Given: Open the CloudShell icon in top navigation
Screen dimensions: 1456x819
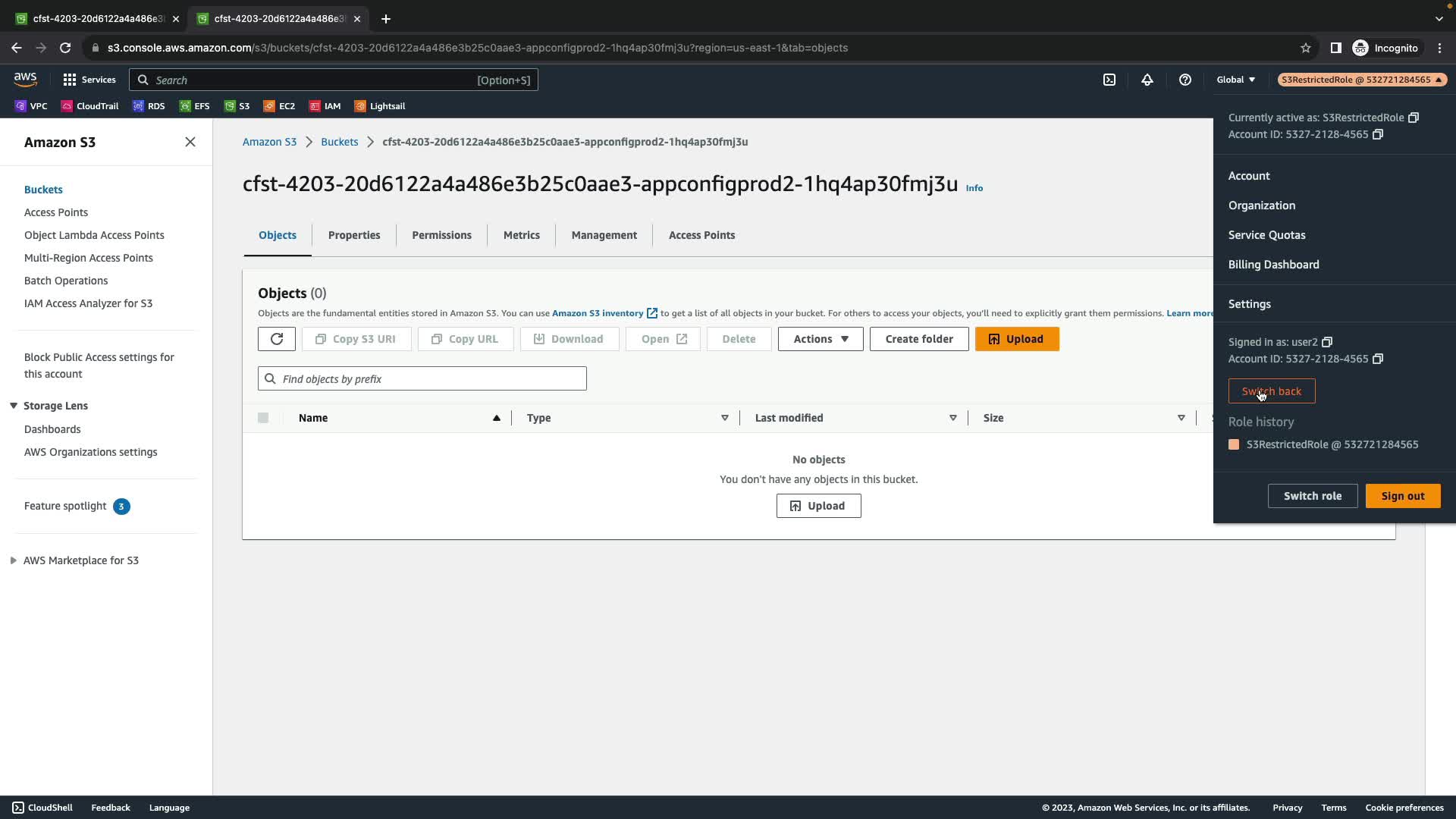Looking at the screenshot, I should click(1109, 80).
